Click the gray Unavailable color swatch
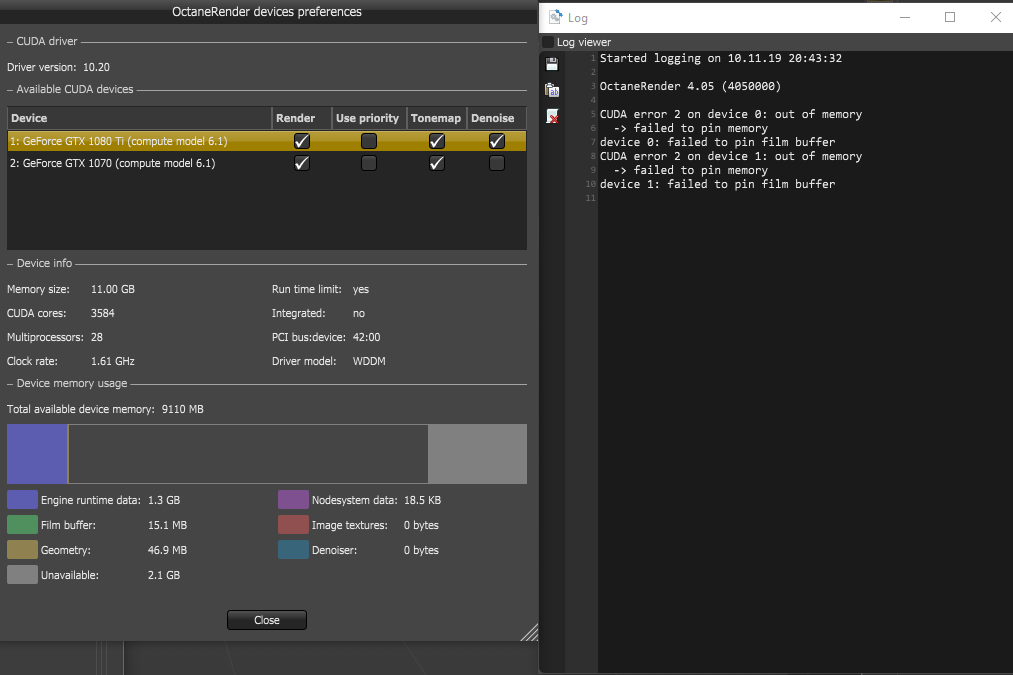 click(22, 575)
